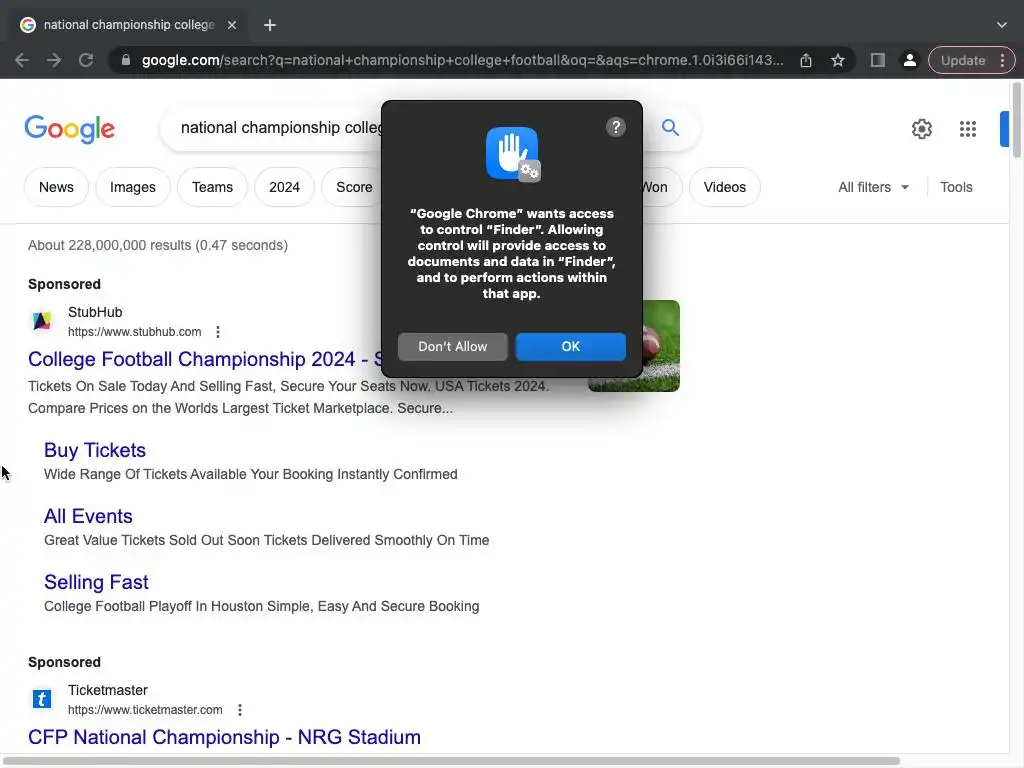Click the blue search magnifier icon
This screenshot has width=1024, height=768.
tap(670, 127)
